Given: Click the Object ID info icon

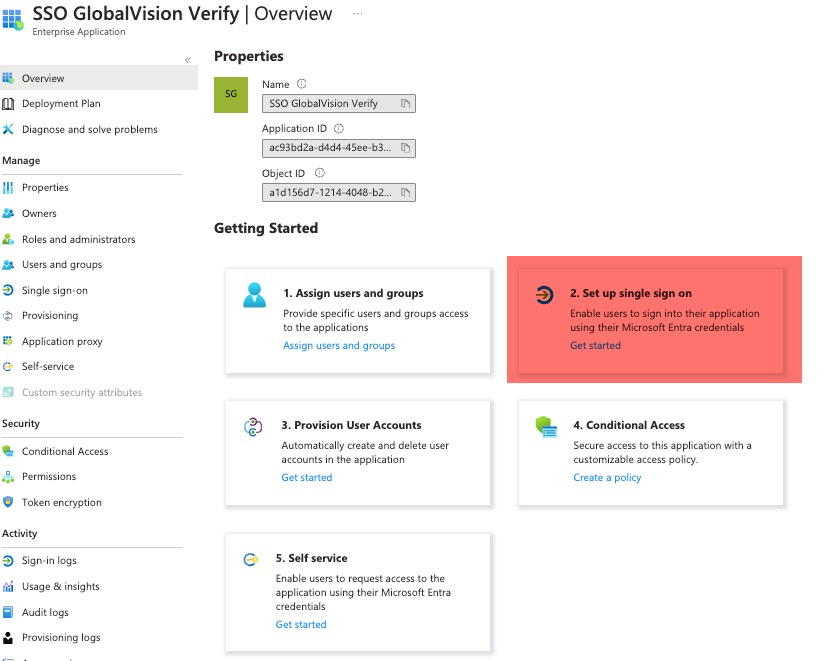Looking at the screenshot, I should [320, 173].
